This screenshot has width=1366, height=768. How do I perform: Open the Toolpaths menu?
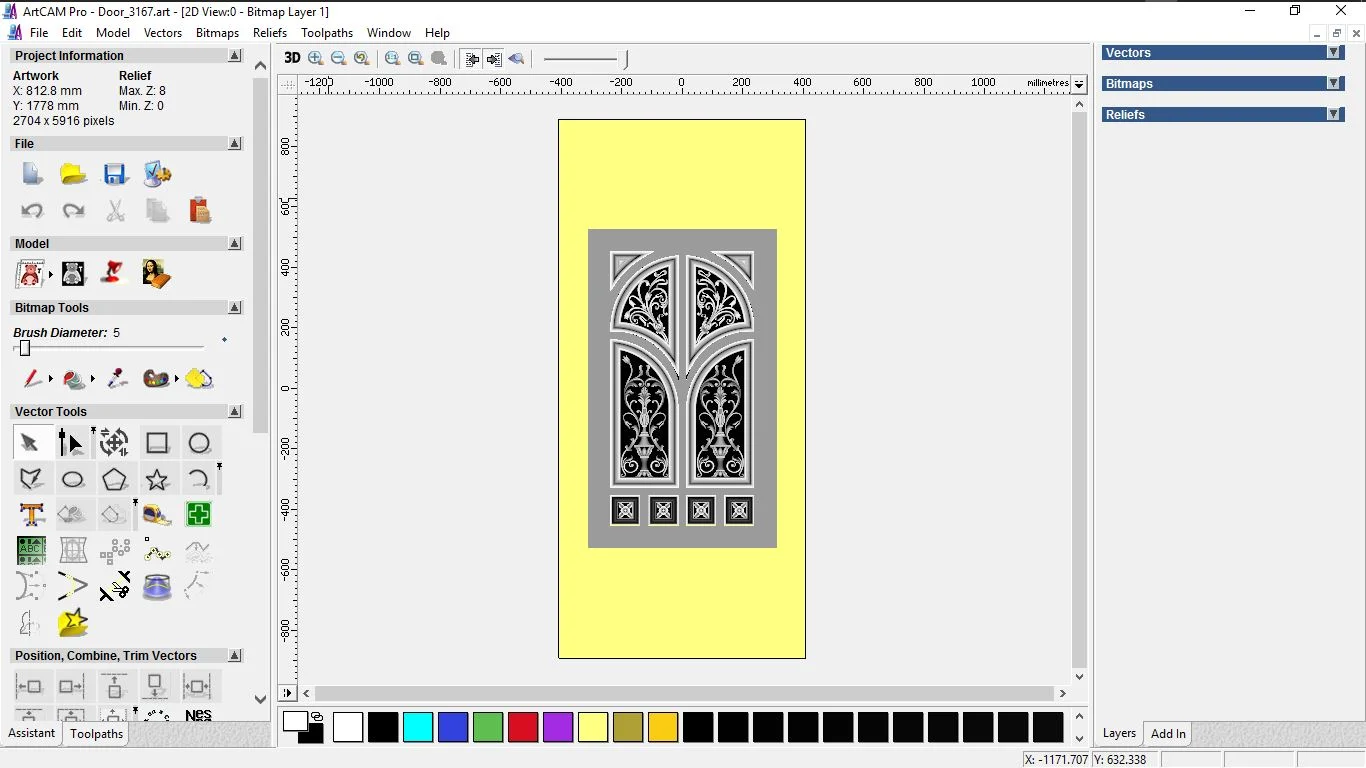327,33
